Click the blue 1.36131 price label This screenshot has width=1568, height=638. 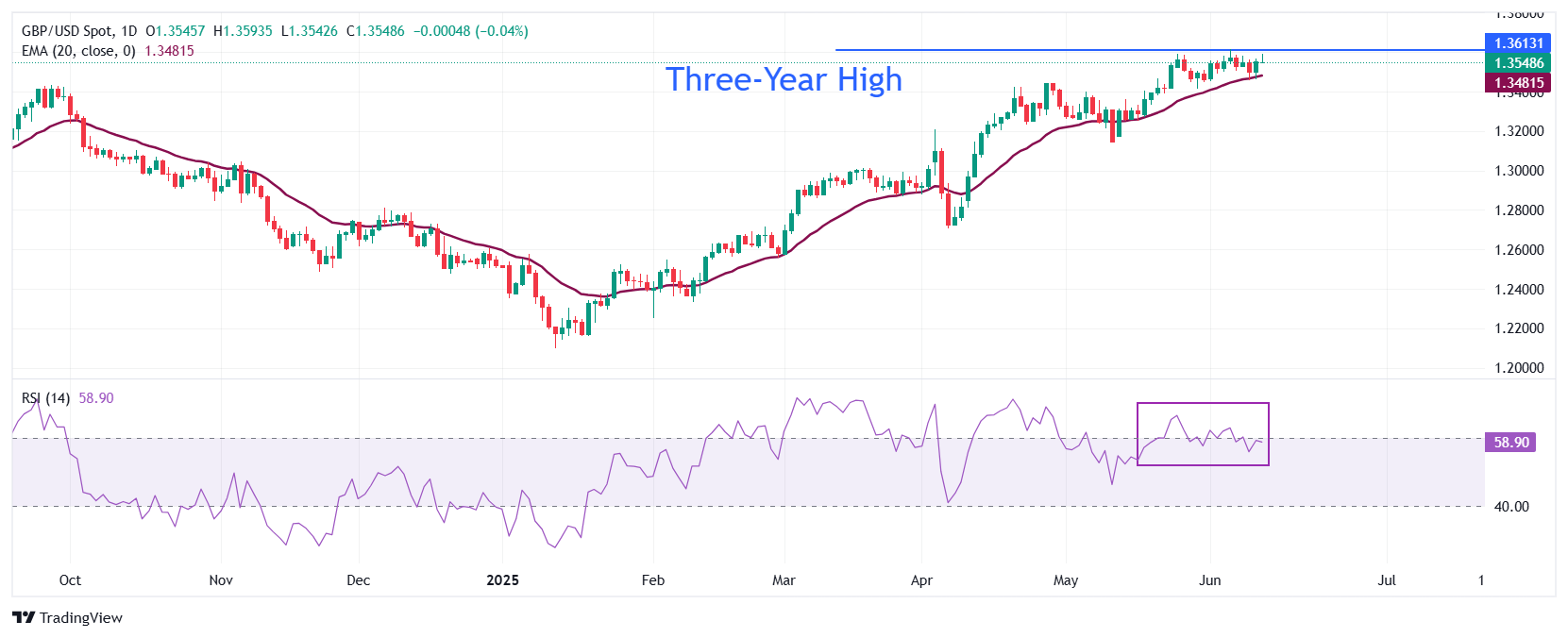coord(1518,43)
